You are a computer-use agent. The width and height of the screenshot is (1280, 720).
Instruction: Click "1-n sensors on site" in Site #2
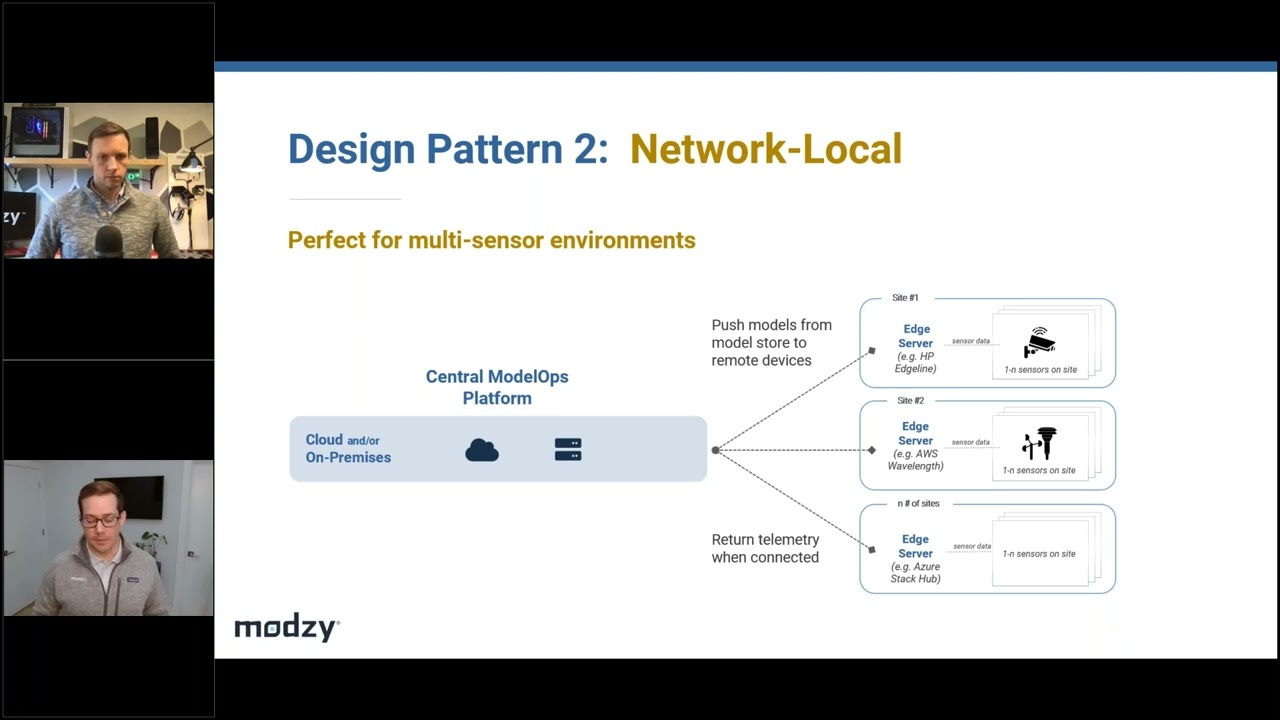pos(1039,470)
